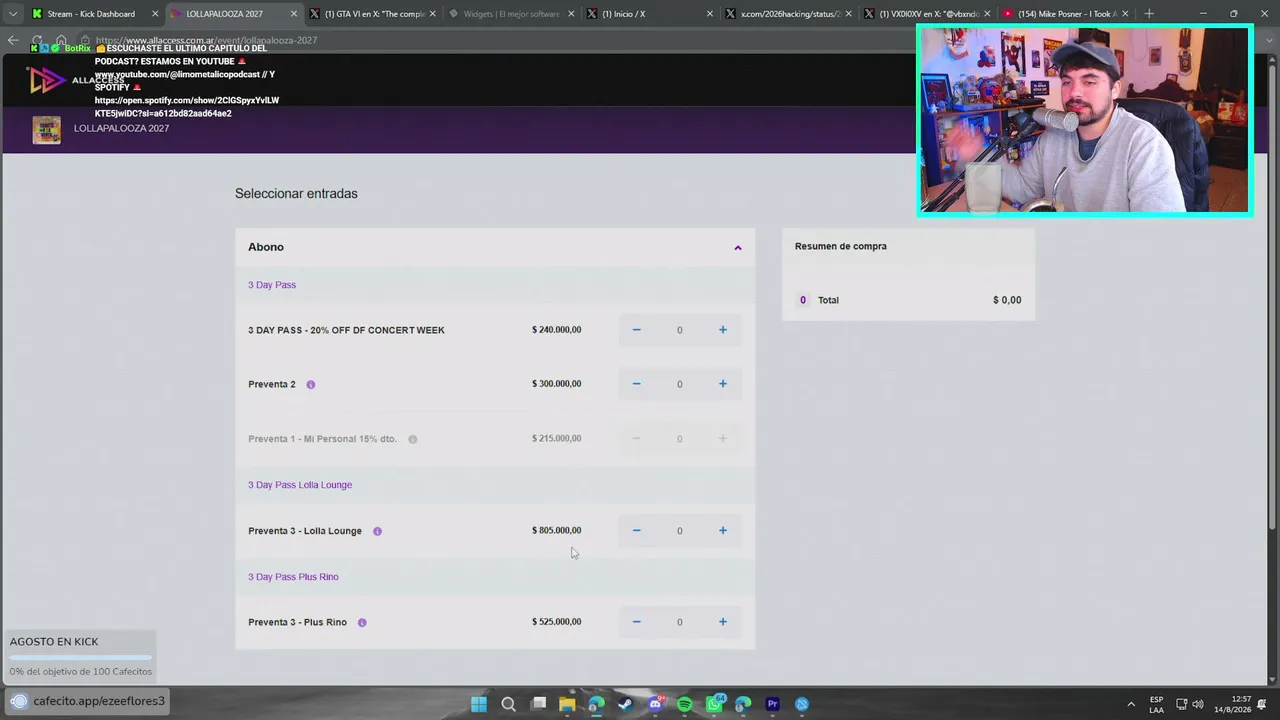
Task: Open Windows taskbar search
Action: point(508,704)
